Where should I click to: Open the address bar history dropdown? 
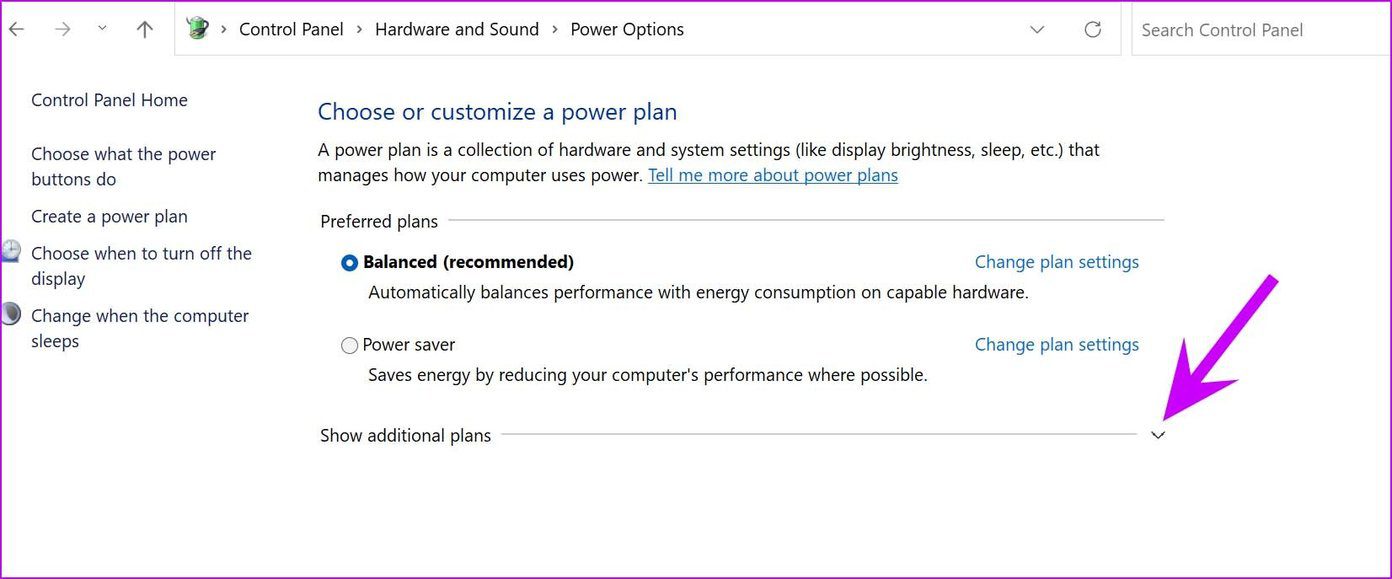pyautogui.click(x=1037, y=30)
